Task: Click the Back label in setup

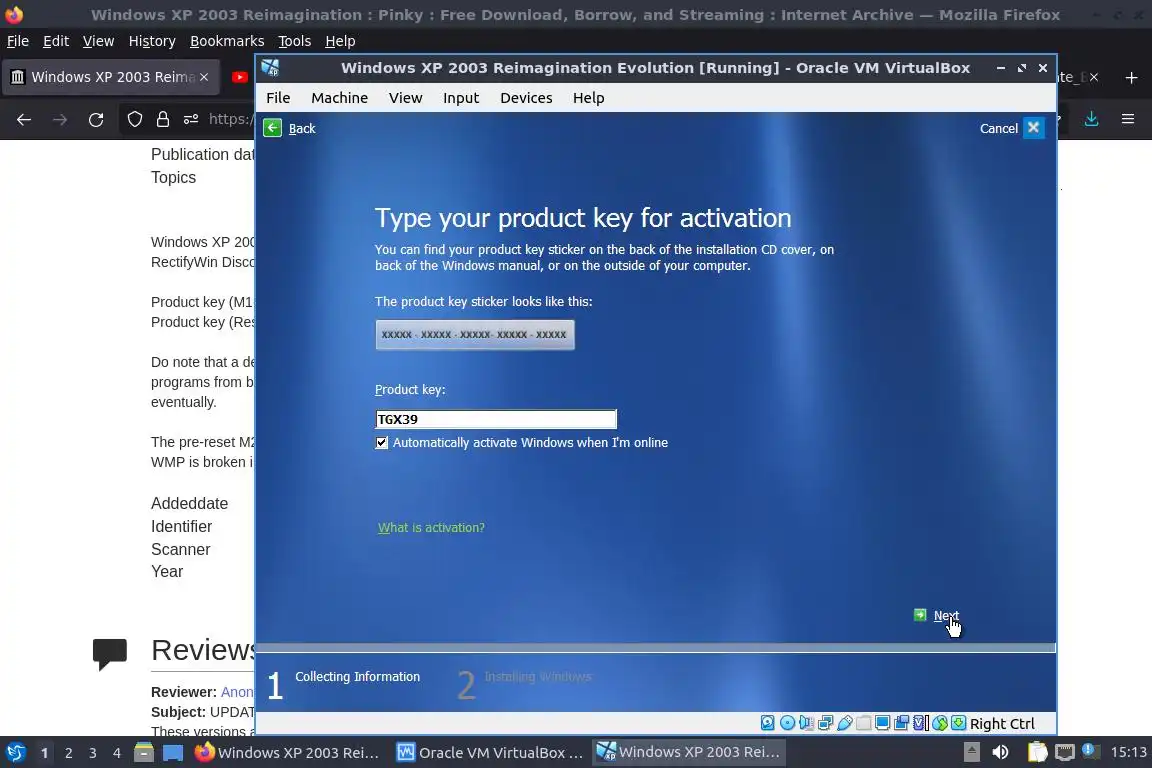Action: tap(302, 129)
